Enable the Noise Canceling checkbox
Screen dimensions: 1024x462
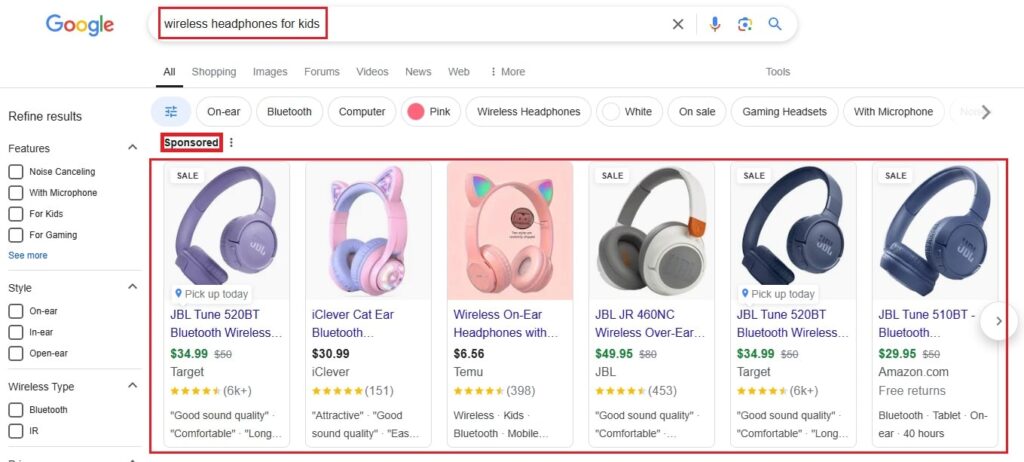pos(16,172)
